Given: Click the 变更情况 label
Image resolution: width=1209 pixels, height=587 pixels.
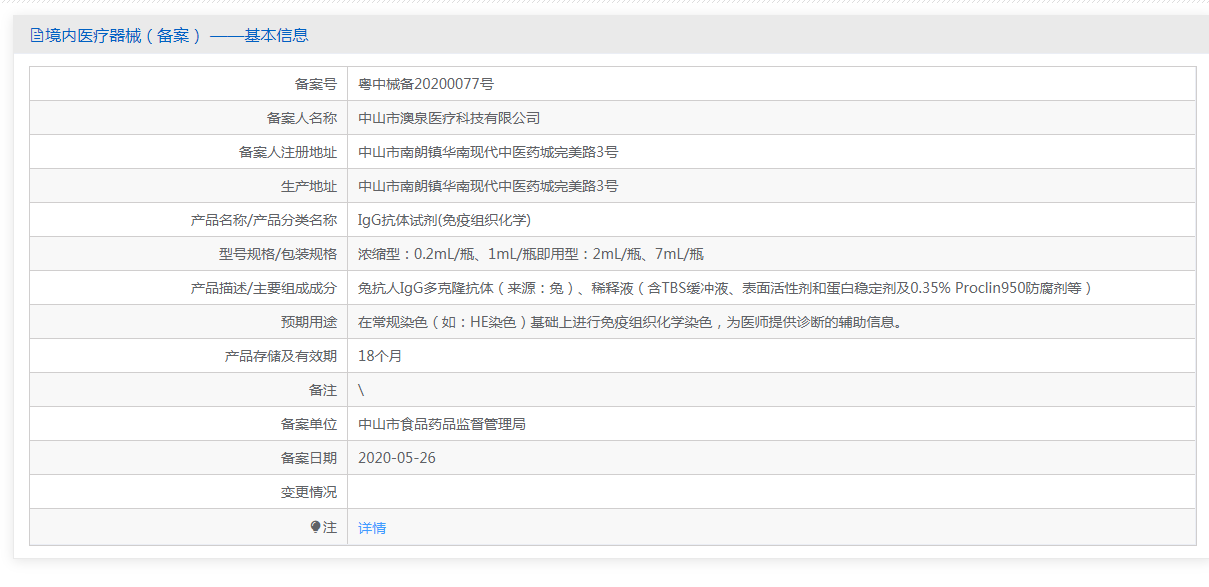Looking at the screenshot, I should [x=309, y=492].
